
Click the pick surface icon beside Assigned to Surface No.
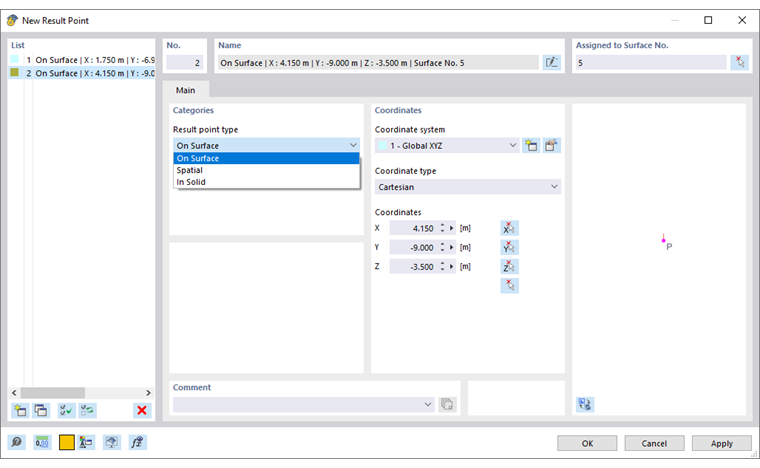(740, 62)
